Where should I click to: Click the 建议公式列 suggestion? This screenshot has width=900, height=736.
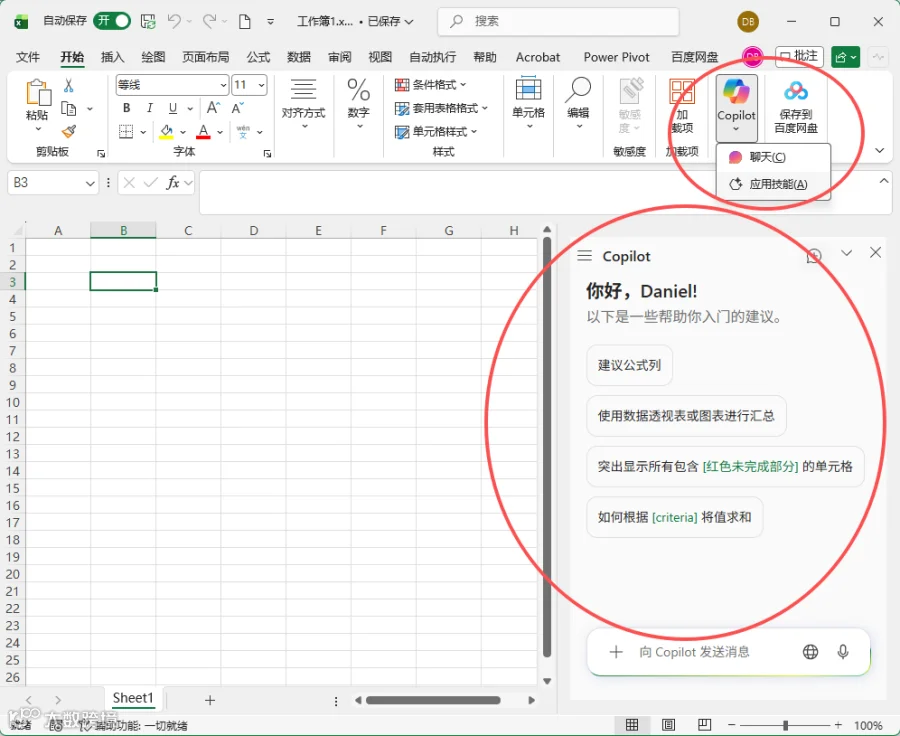[x=630, y=365]
